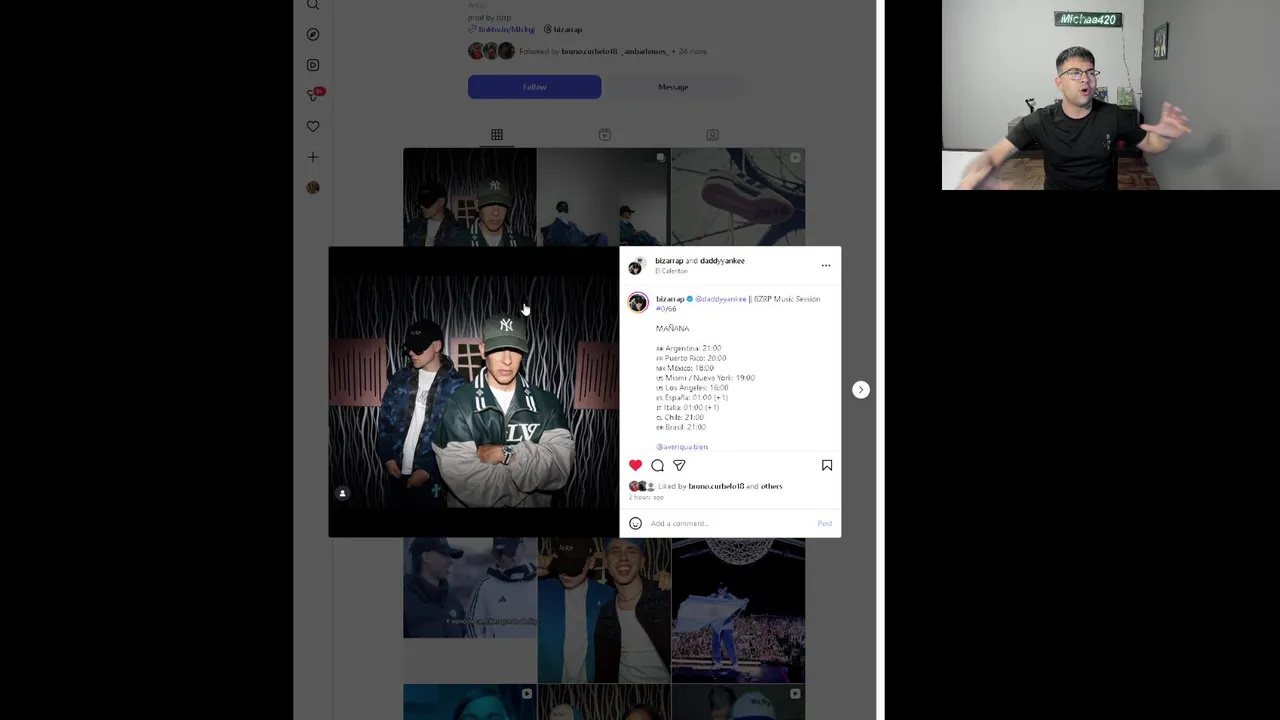The image size is (1280, 720).
Task: Open the El Calerton location link
Action: [x=671, y=271]
